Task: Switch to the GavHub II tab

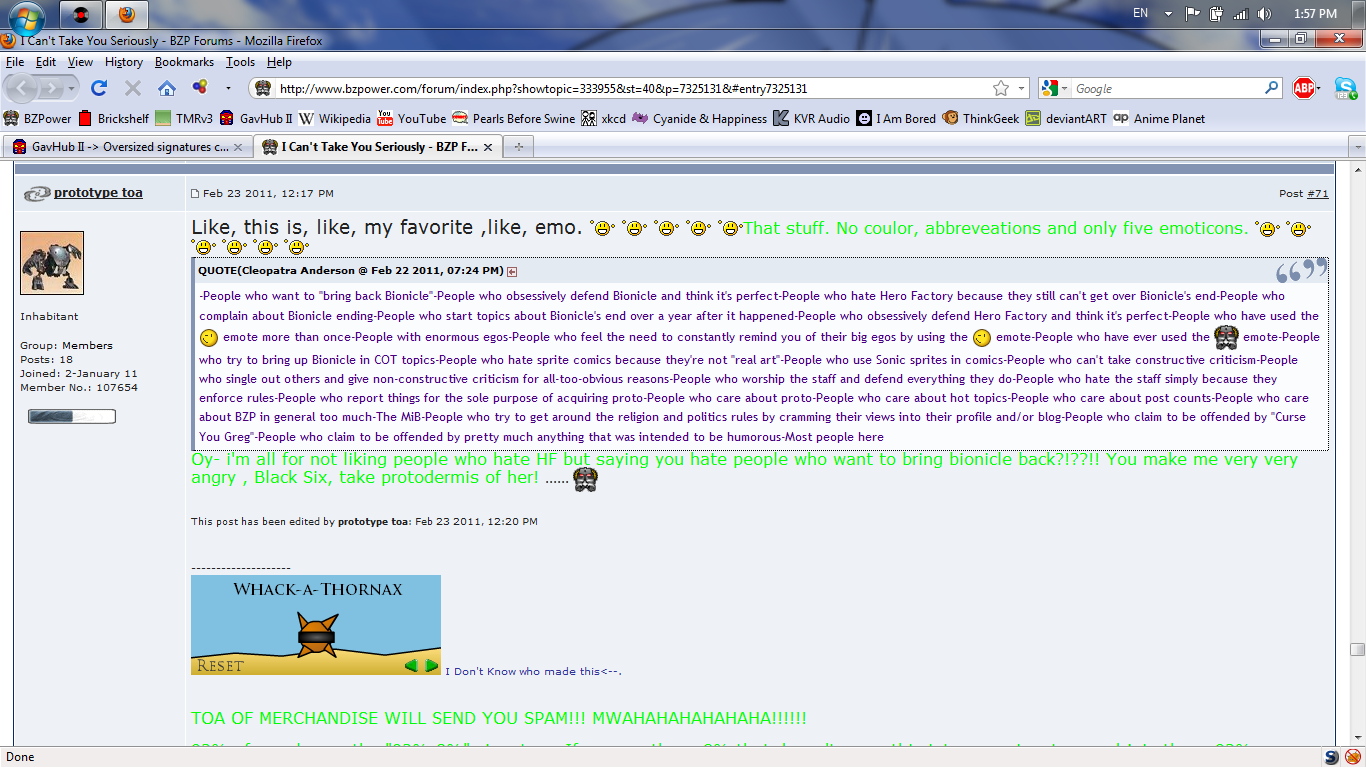Action: (118, 146)
